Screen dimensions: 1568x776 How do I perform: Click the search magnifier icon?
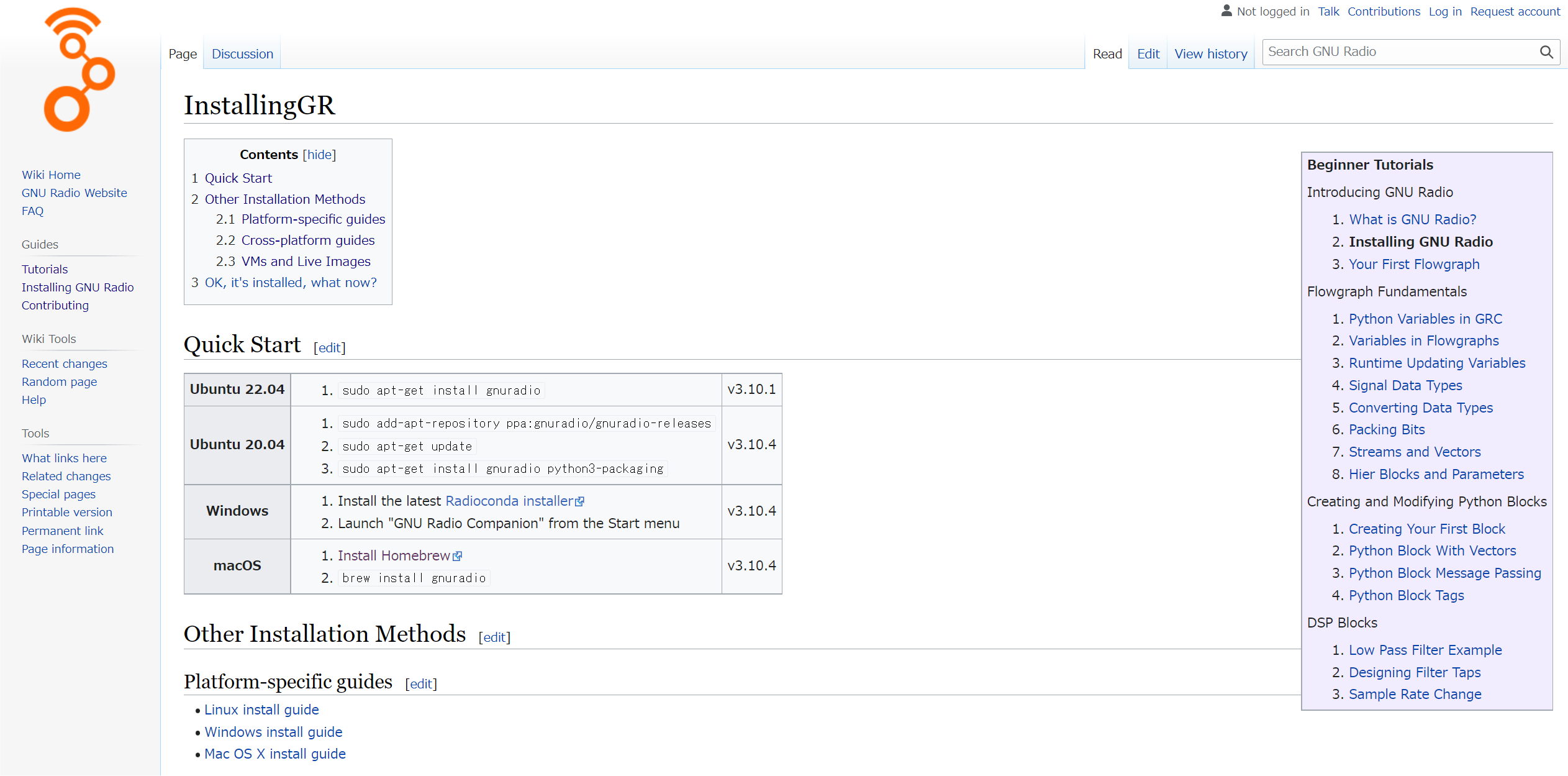(1546, 52)
